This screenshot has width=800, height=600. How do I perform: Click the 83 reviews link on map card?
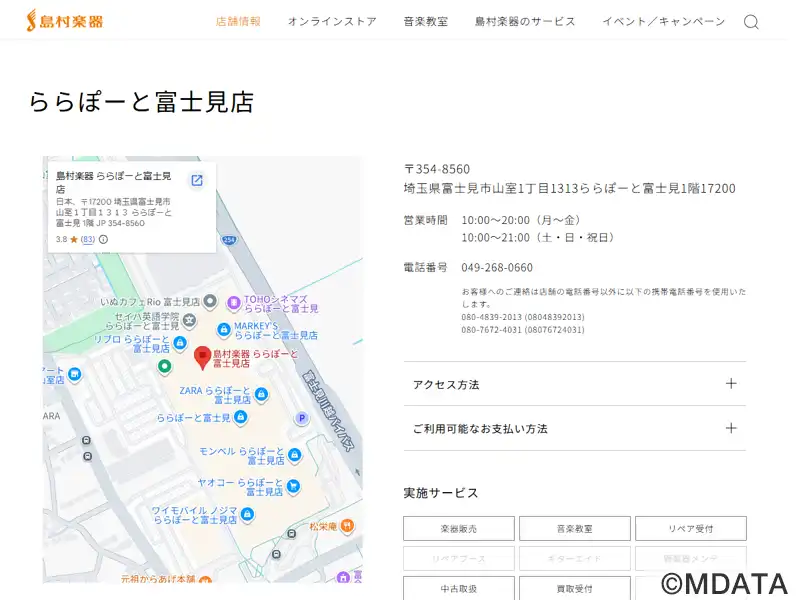coord(88,240)
